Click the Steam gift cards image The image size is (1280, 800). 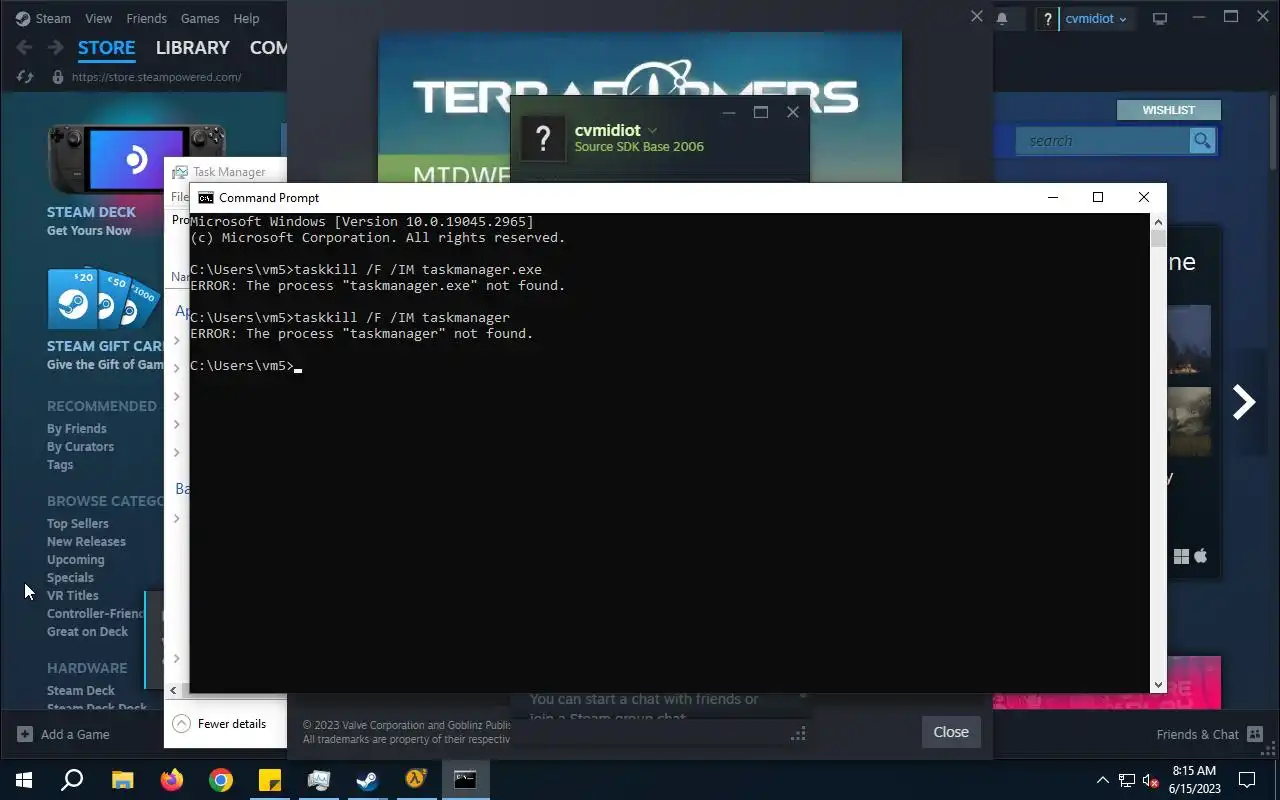point(103,298)
